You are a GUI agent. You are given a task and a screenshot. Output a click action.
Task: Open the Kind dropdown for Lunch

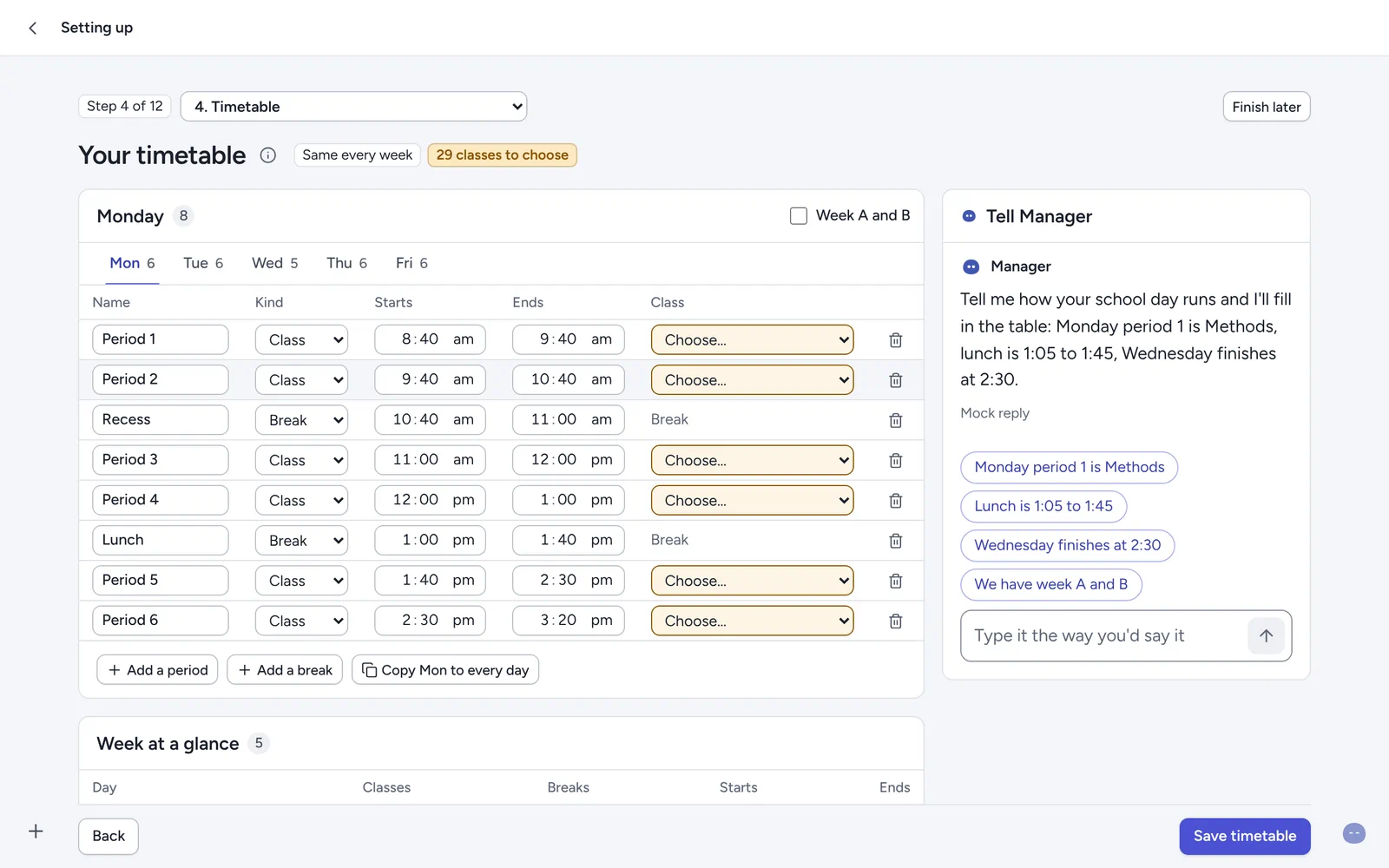(x=301, y=540)
